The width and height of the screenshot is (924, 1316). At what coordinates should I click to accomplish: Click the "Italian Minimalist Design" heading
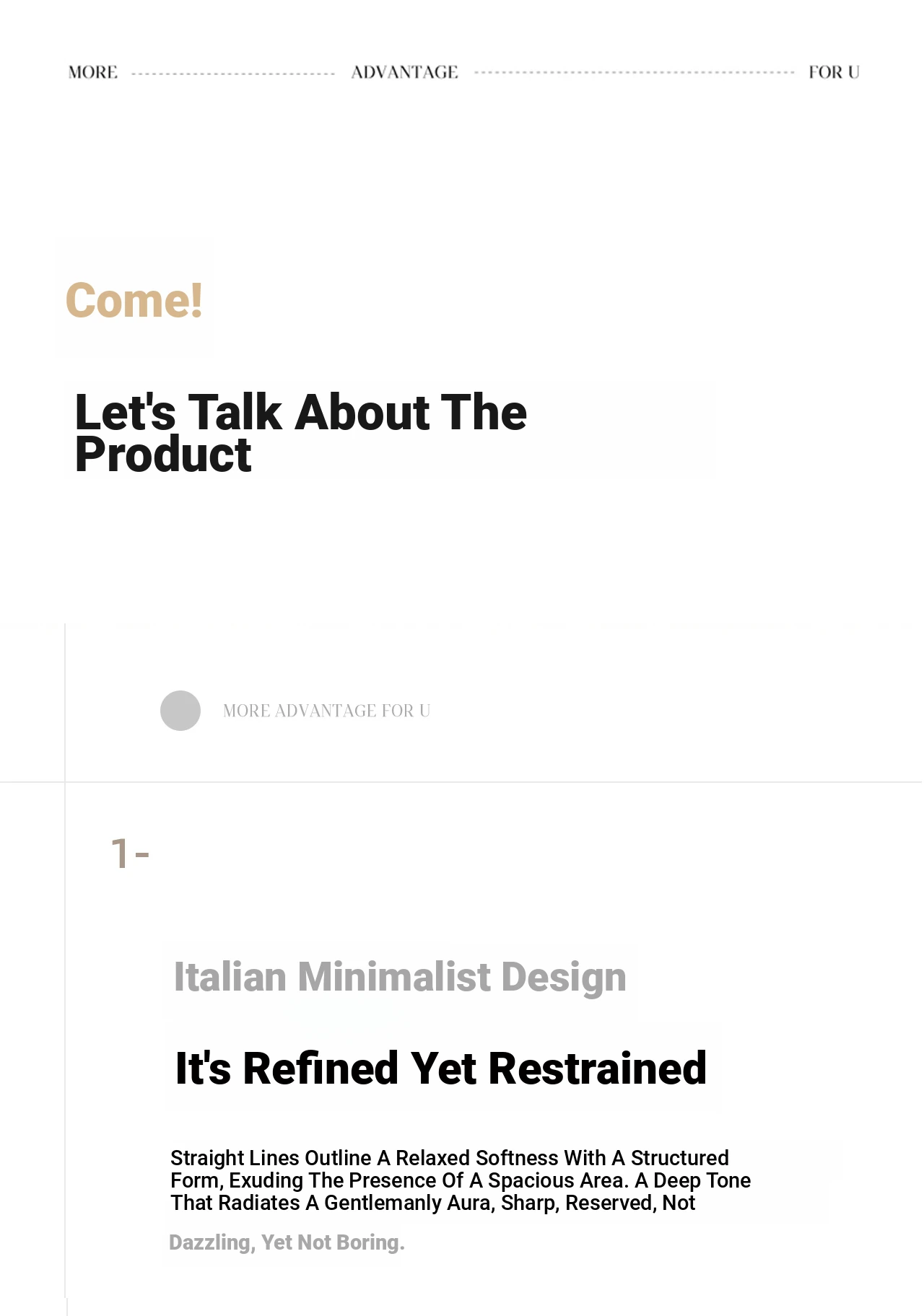[400, 977]
